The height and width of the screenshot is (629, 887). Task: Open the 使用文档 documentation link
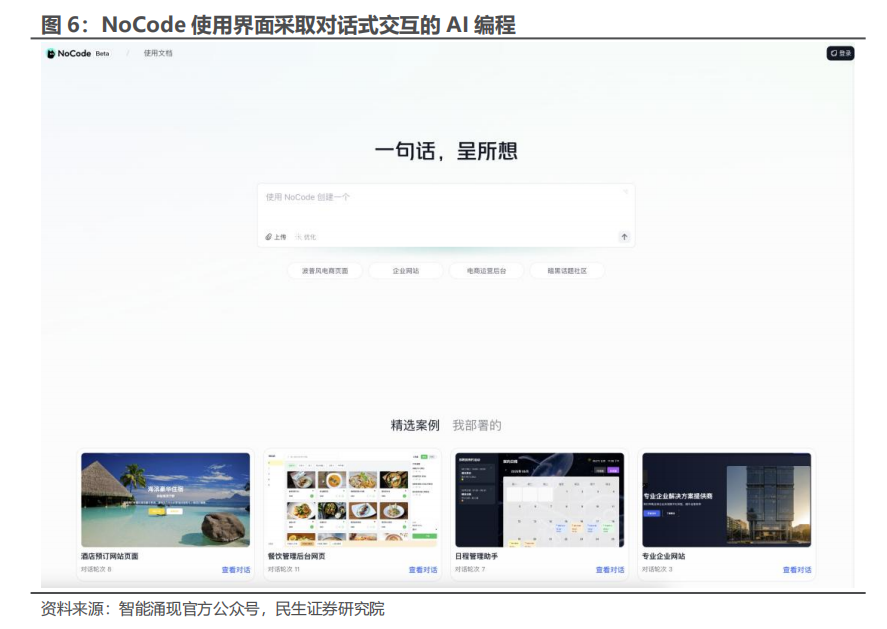pyautogui.click(x=158, y=53)
